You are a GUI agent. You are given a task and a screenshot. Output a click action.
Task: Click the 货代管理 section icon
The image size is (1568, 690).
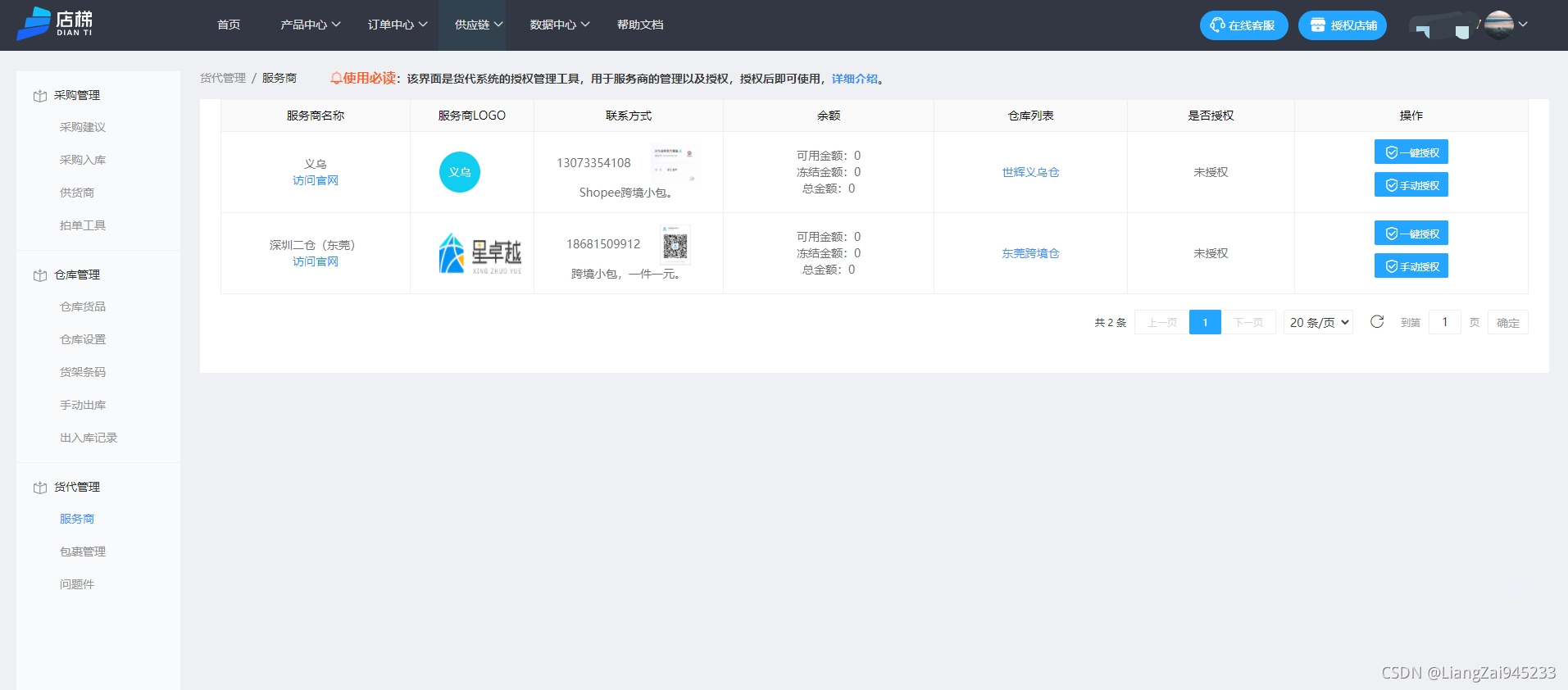click(x=40, y=488)
